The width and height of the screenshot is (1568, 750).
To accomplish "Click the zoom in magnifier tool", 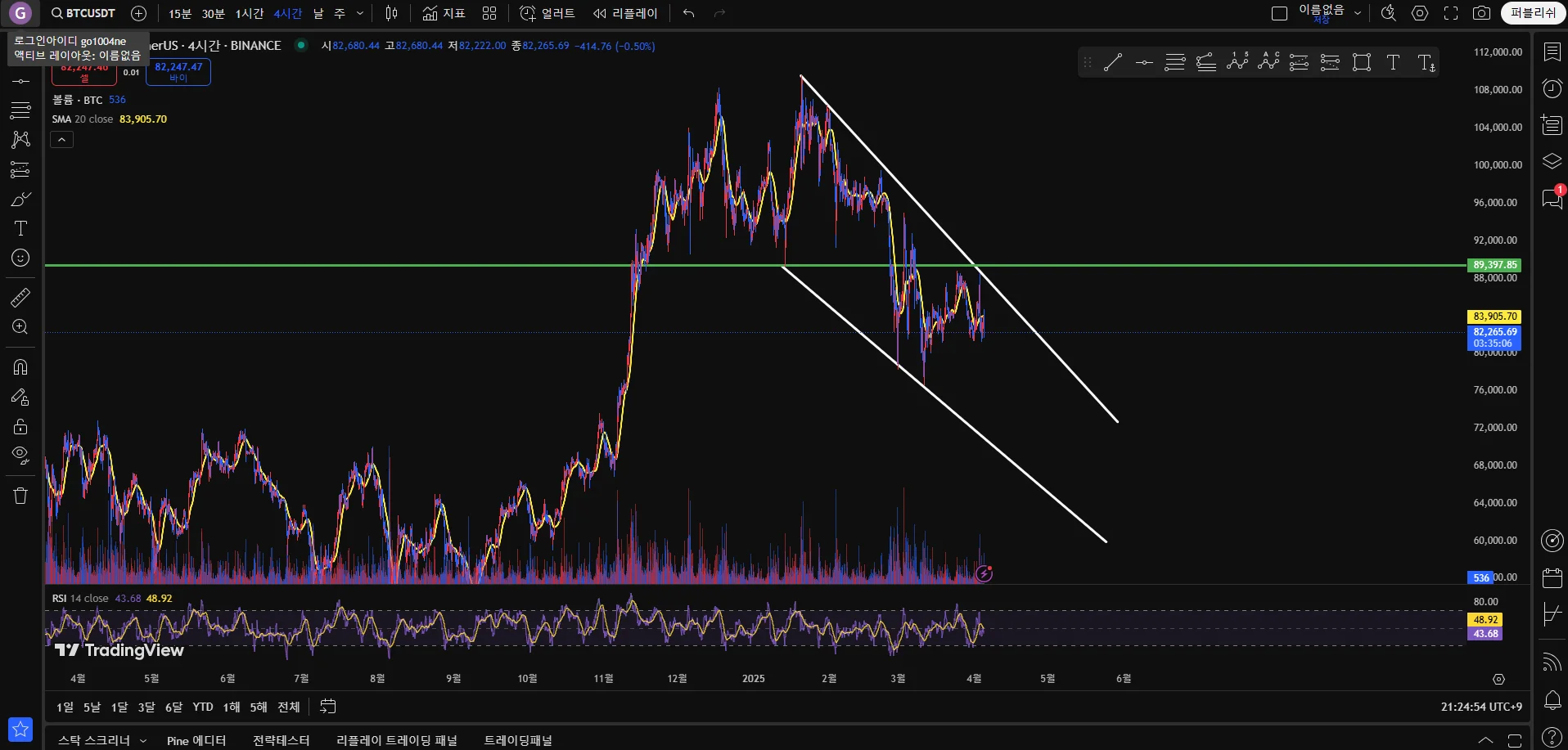I will click(20, 327).
